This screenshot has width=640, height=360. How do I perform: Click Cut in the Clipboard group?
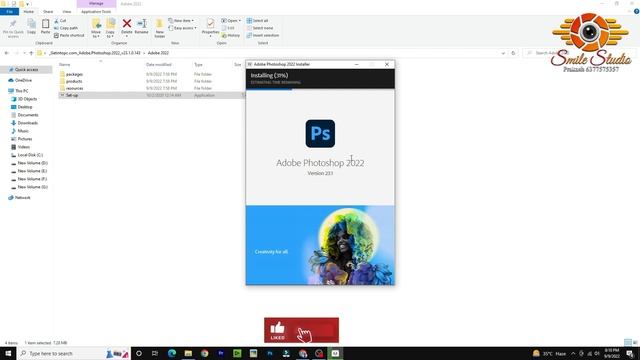coord(60,20)
